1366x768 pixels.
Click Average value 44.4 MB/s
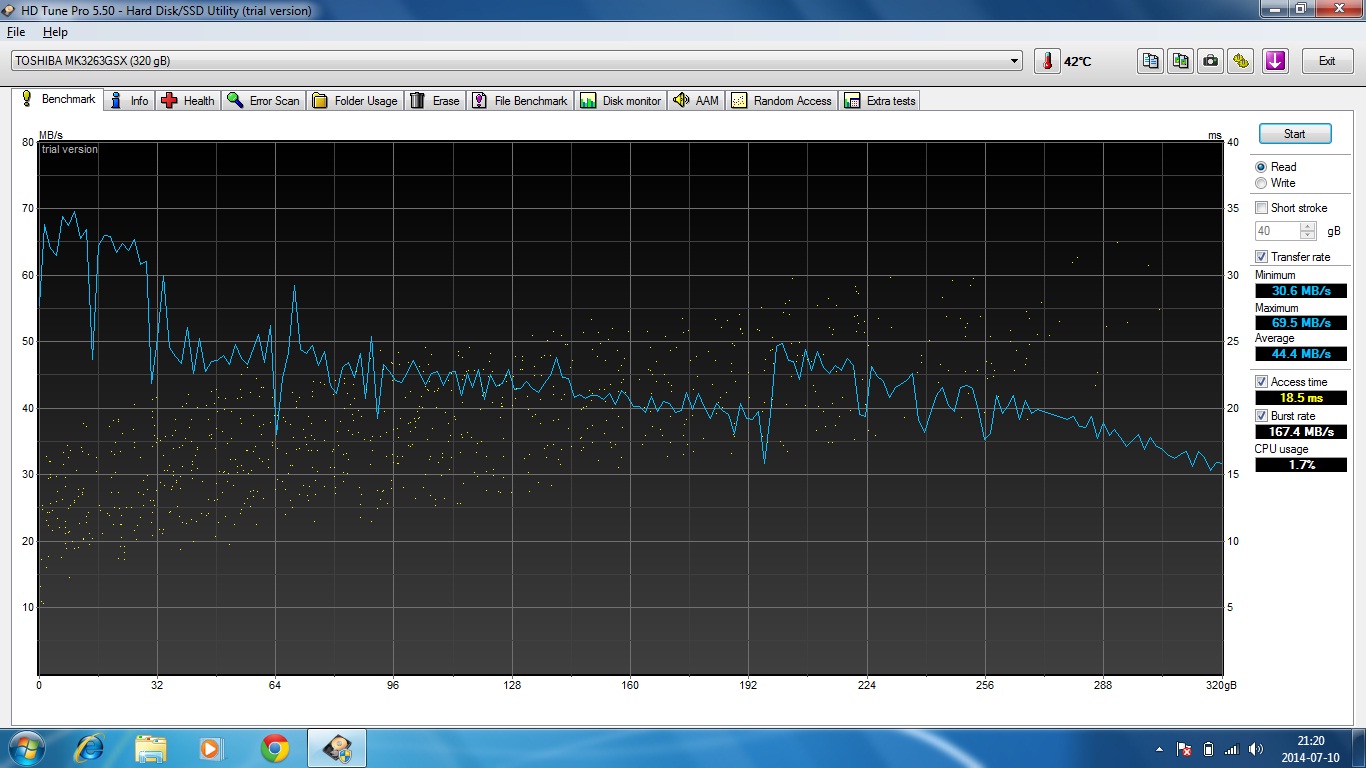pyautogui.click(x=1301, y=354)
